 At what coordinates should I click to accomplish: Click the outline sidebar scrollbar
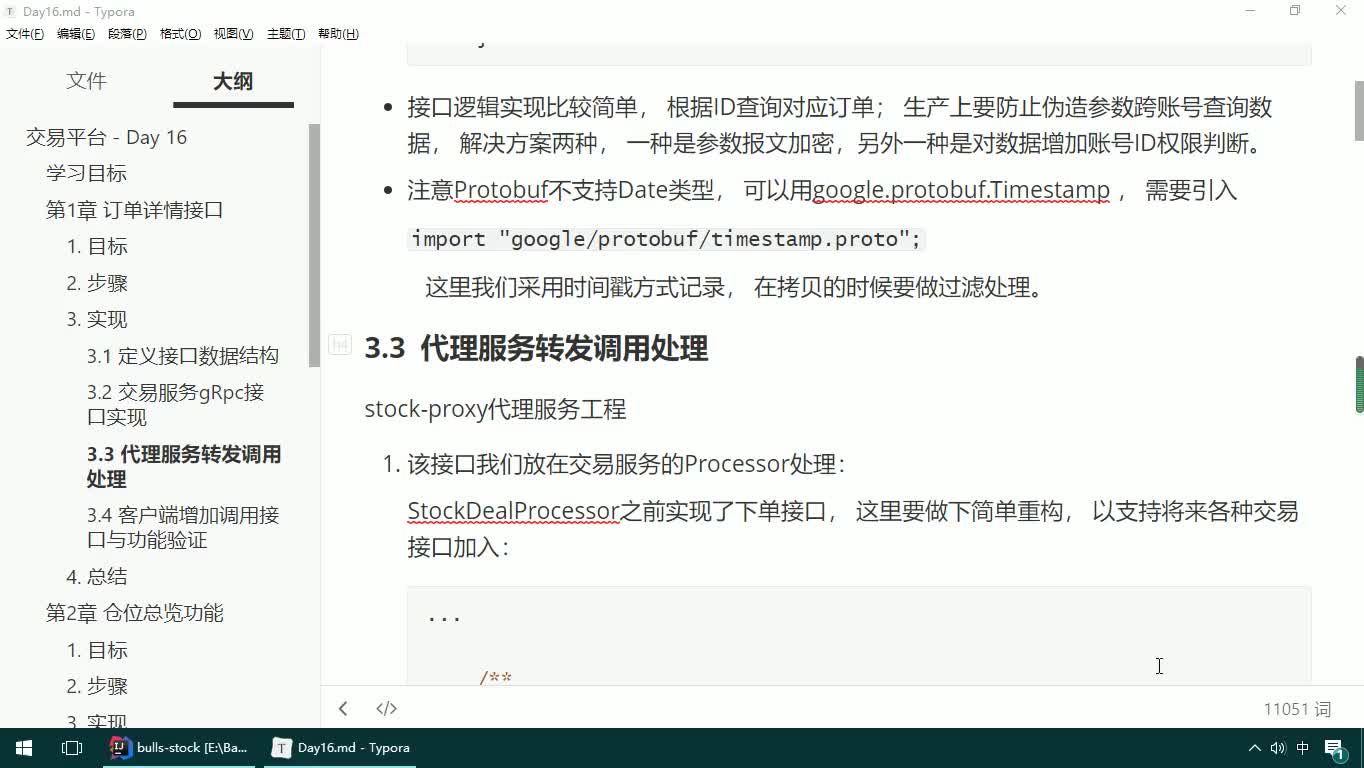click(x=314, y=246)
